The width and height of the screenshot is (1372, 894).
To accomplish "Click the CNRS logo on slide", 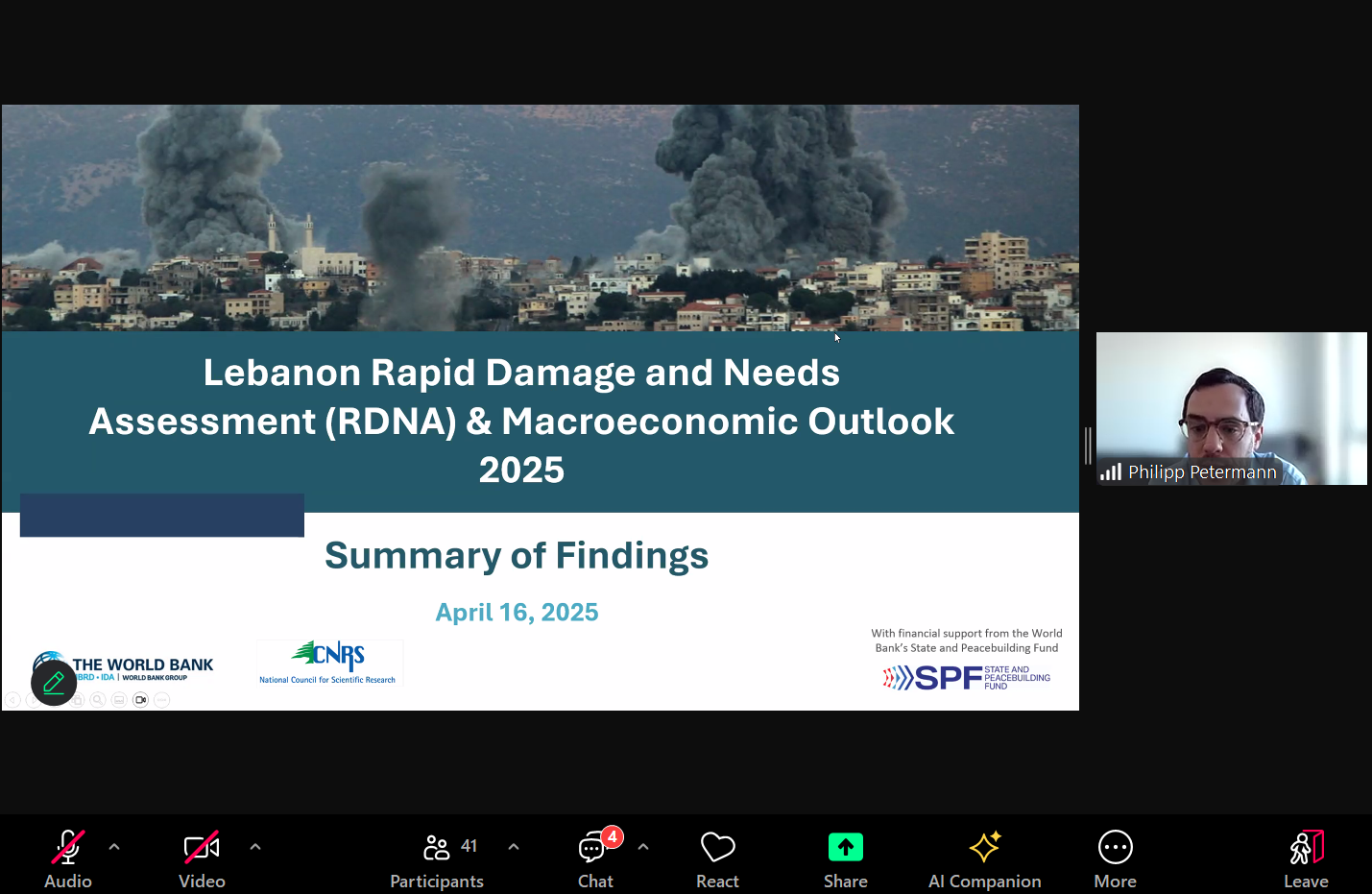I will pyautogui.click(x=329, y=662).
